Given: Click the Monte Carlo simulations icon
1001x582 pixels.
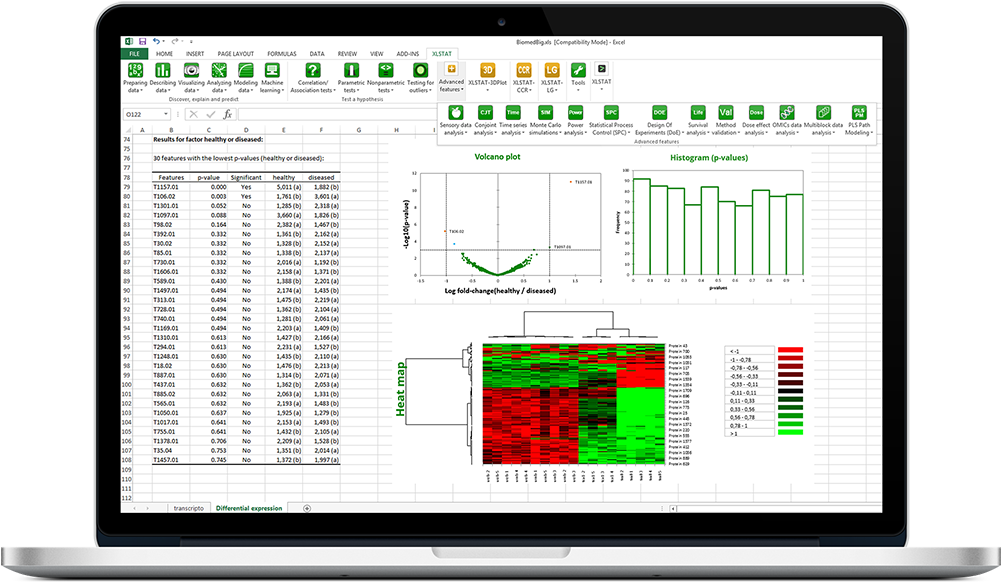Looking at the screenshot, I should [x=544, y=113].
